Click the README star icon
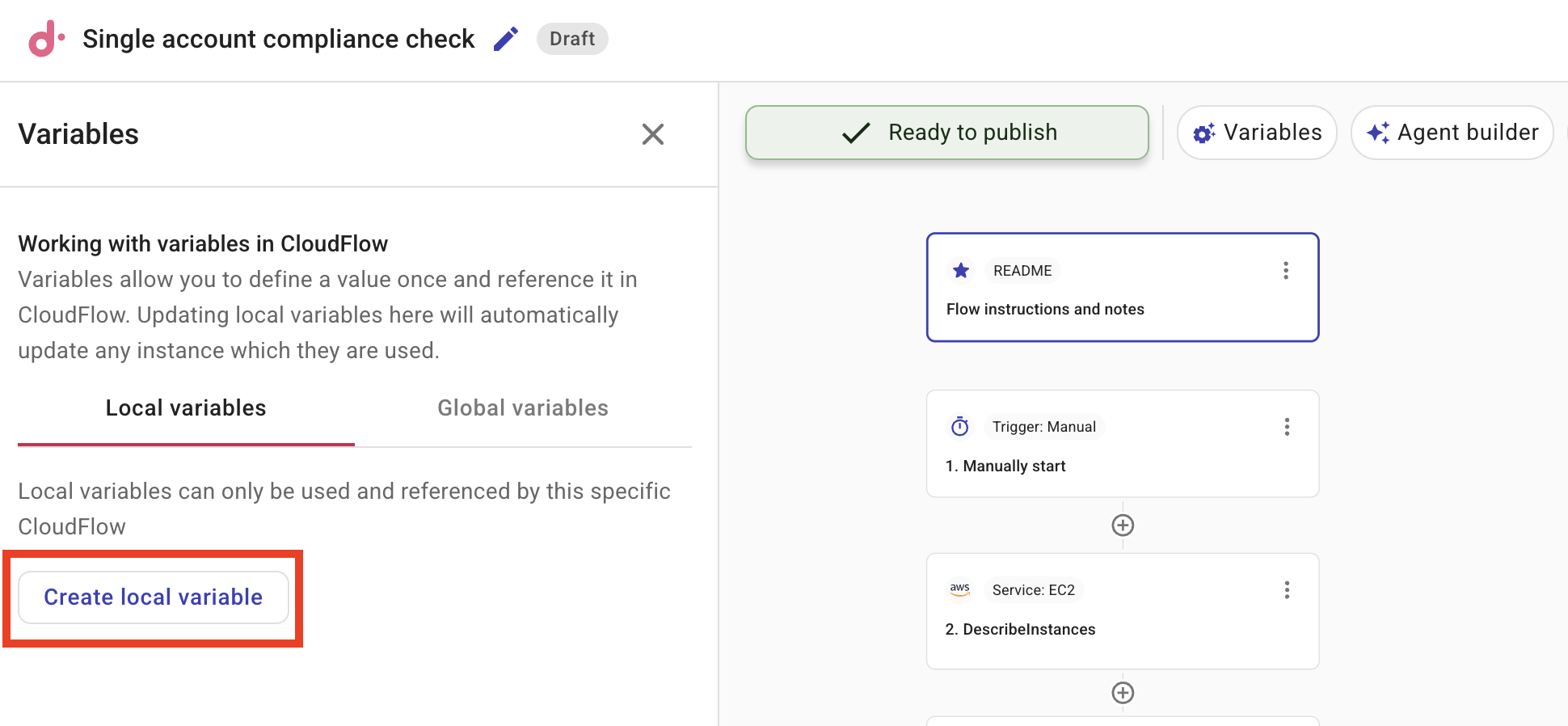Image resolution: width=1568 pixels, height=726 pixels. point(960,271)
